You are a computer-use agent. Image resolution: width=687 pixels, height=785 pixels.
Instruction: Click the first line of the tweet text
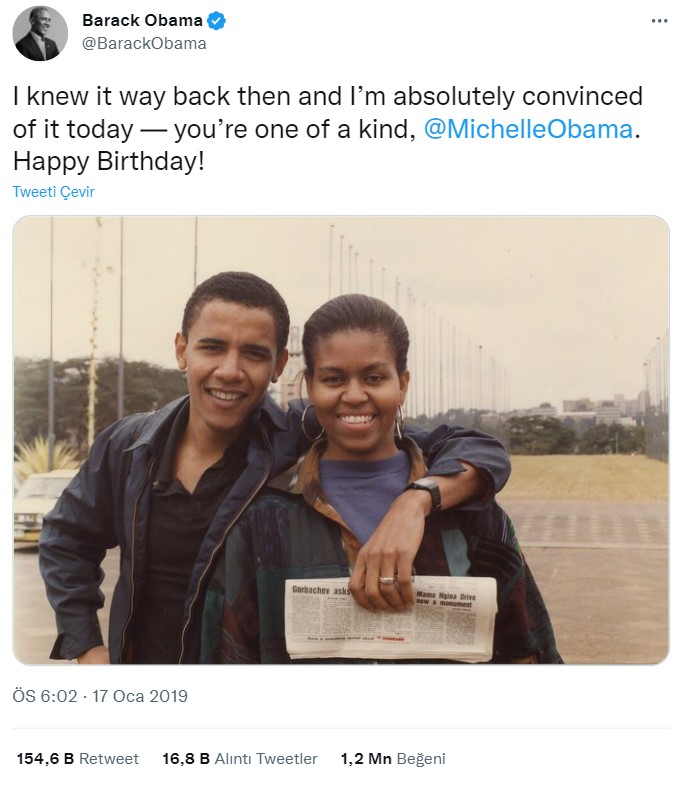pyautogui.click(x=327, y=97)
